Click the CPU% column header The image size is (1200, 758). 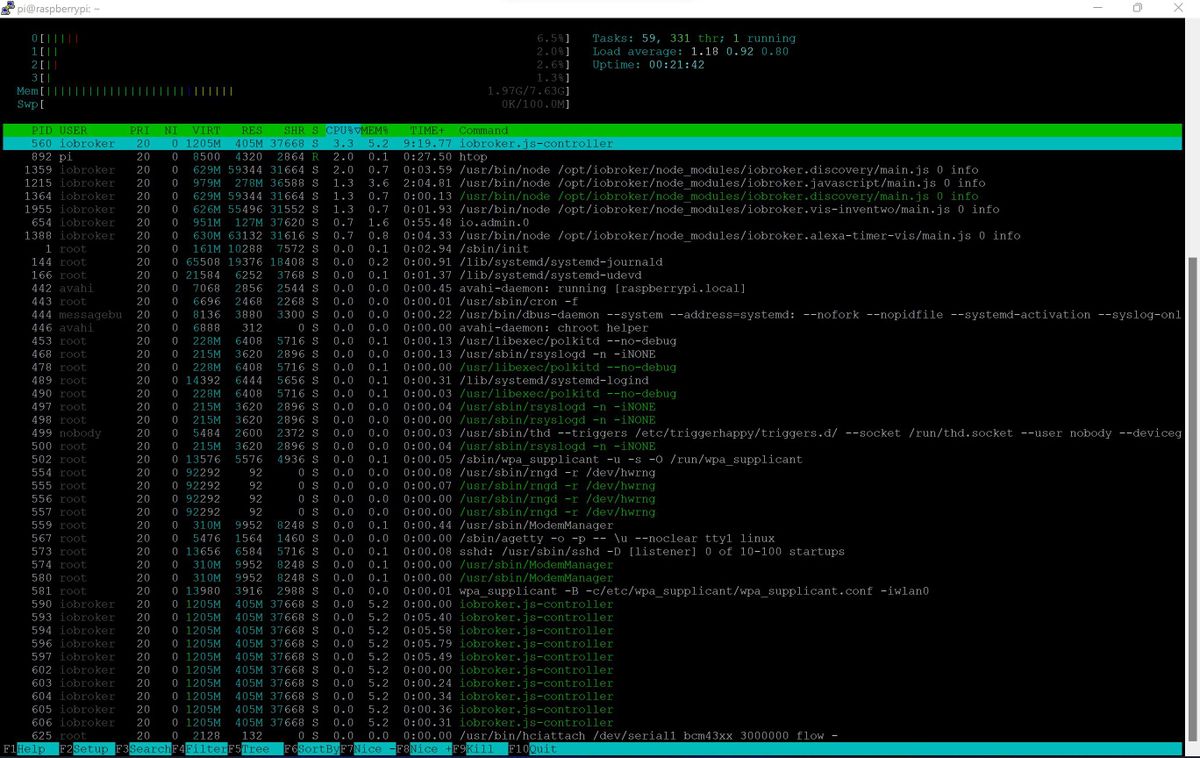click(x=341, y=130)
